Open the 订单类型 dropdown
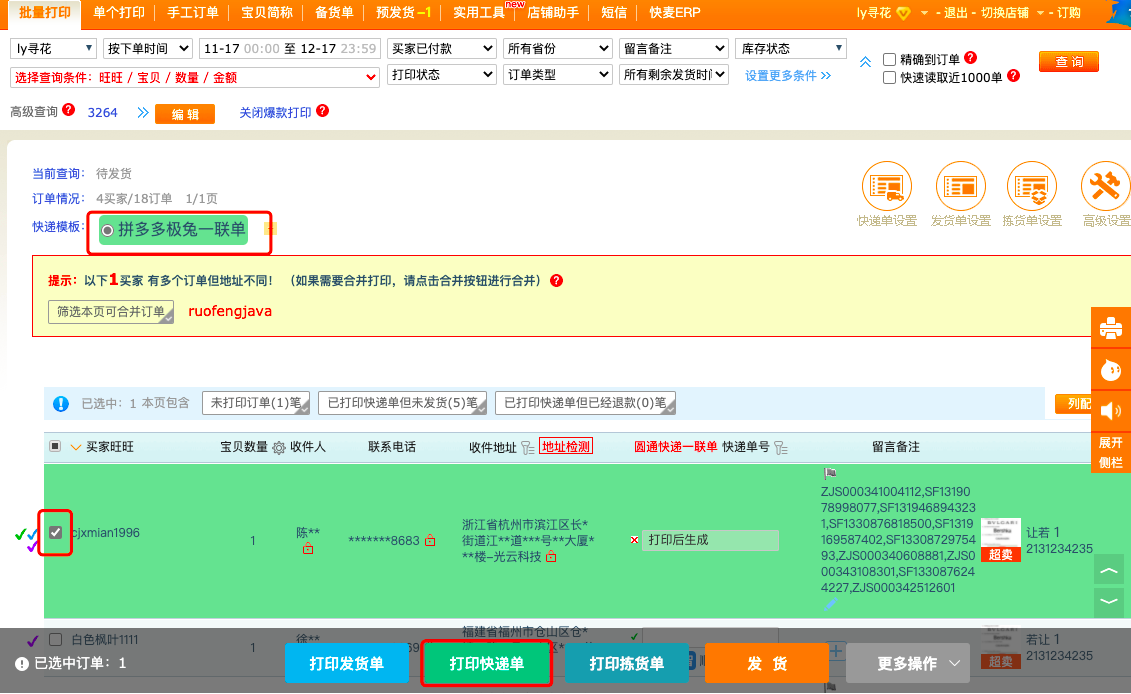This screenshot has width=1131, height=694. tap(558, 74)
